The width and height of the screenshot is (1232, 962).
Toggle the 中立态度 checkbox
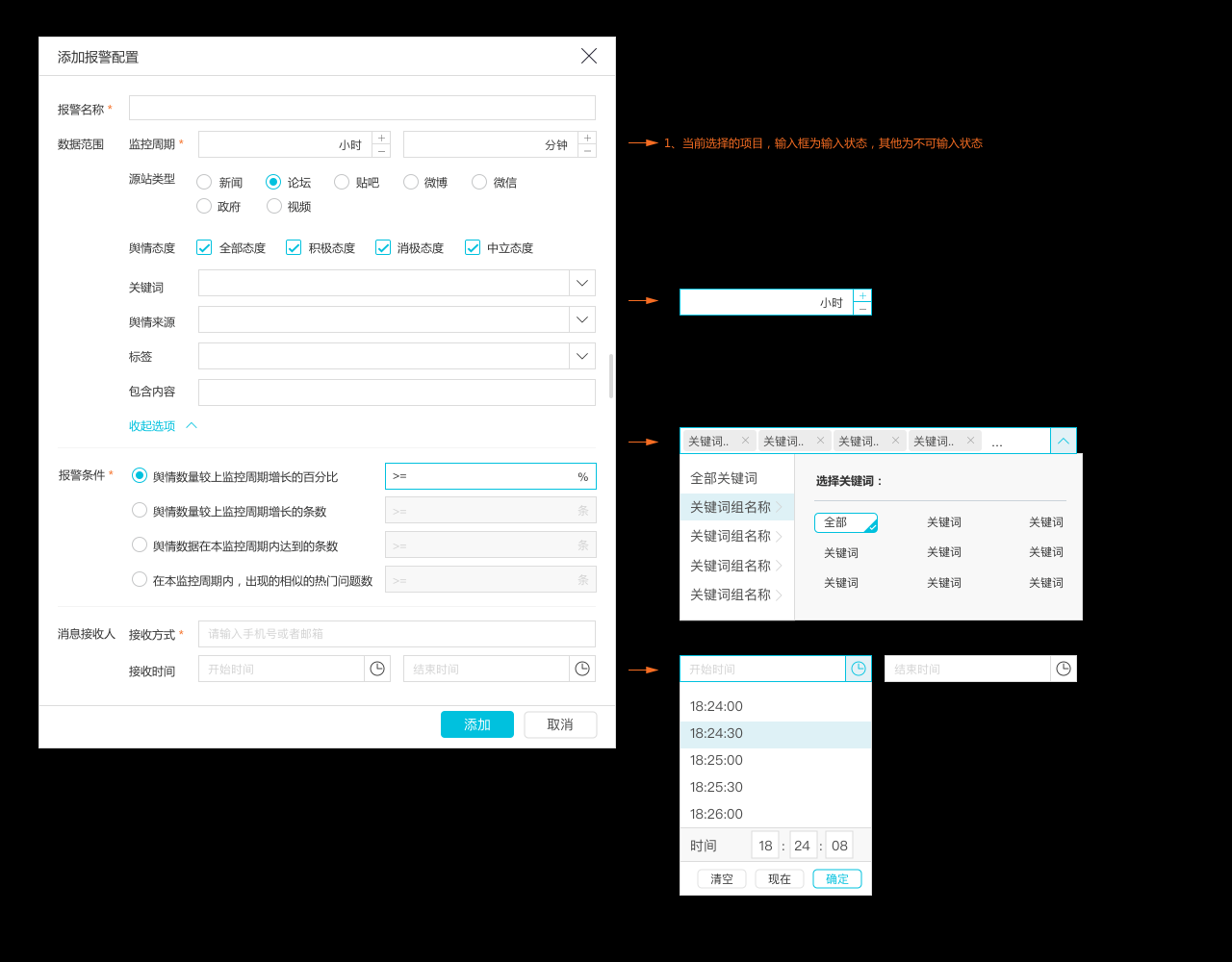tap(473, 247)
